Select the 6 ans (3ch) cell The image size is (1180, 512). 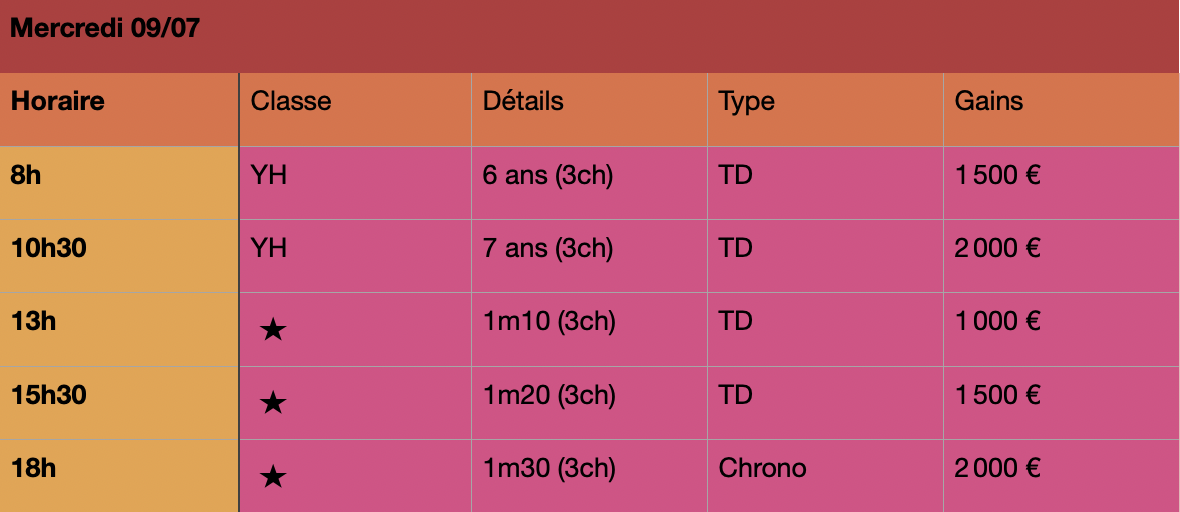point(589,183)
